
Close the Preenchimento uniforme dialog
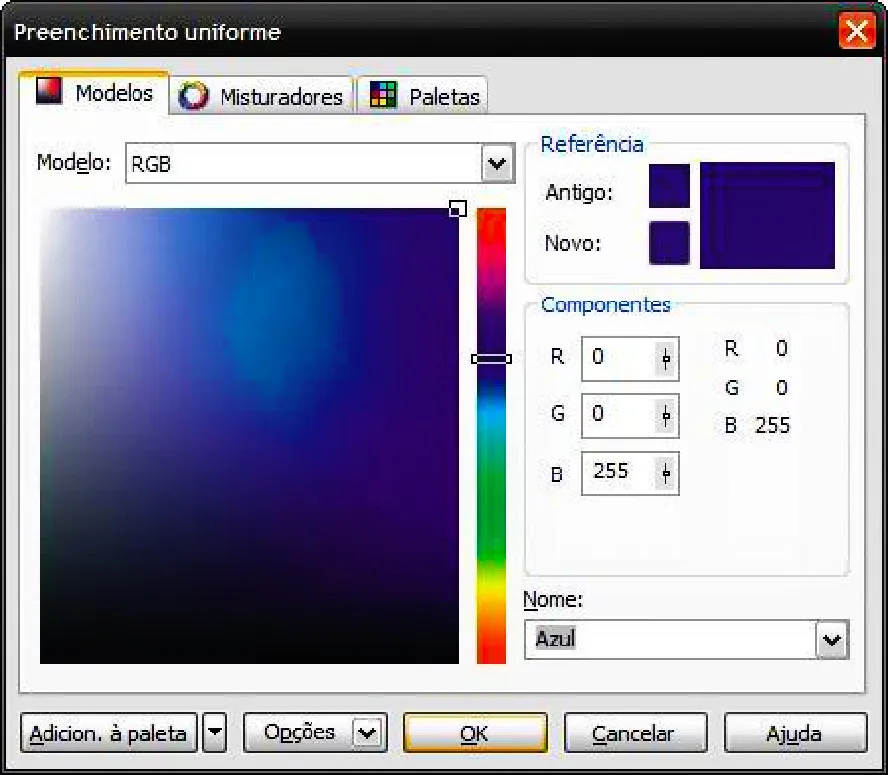click(857, 32)
